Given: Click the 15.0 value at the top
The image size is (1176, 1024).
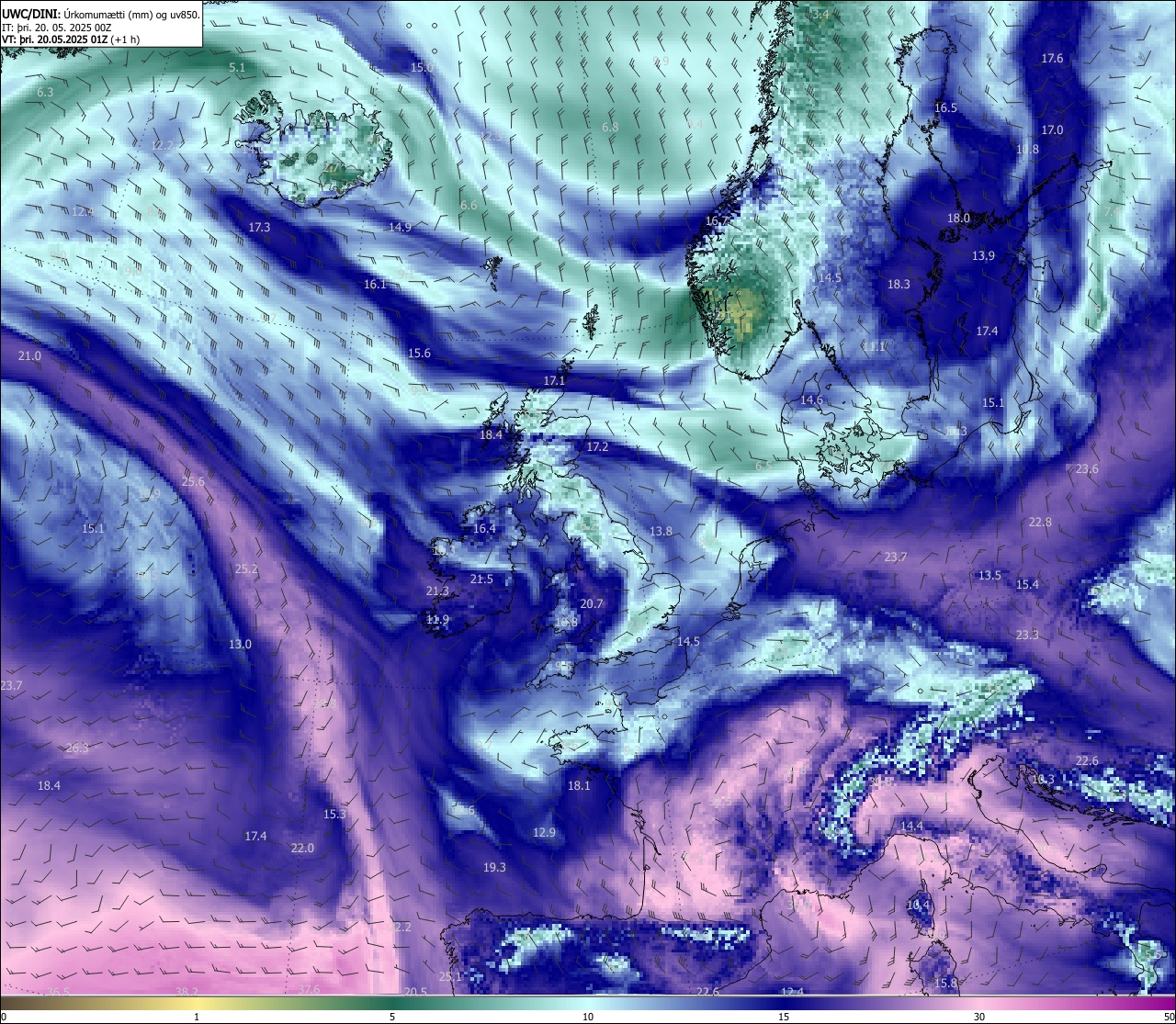Looking at the screenshot, I should click(422, 68).
